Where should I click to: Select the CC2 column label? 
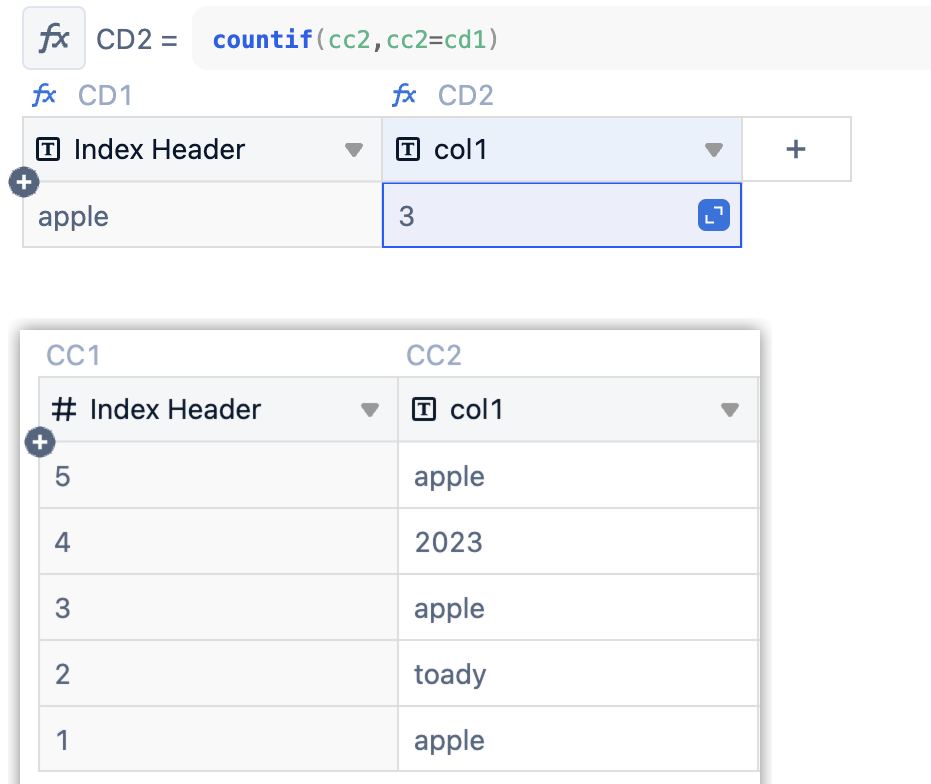pyautogui.click(x=434, y=355)
